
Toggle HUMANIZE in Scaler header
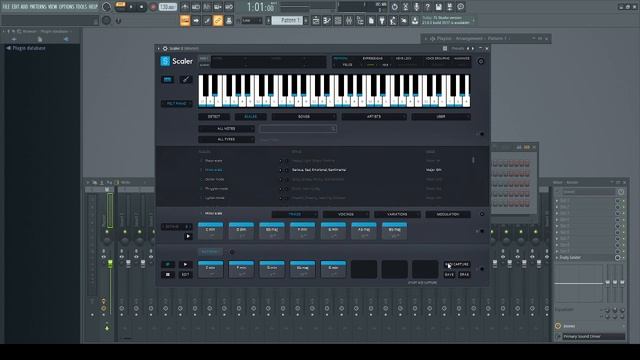pyautogui.click(x=462, y=58)
